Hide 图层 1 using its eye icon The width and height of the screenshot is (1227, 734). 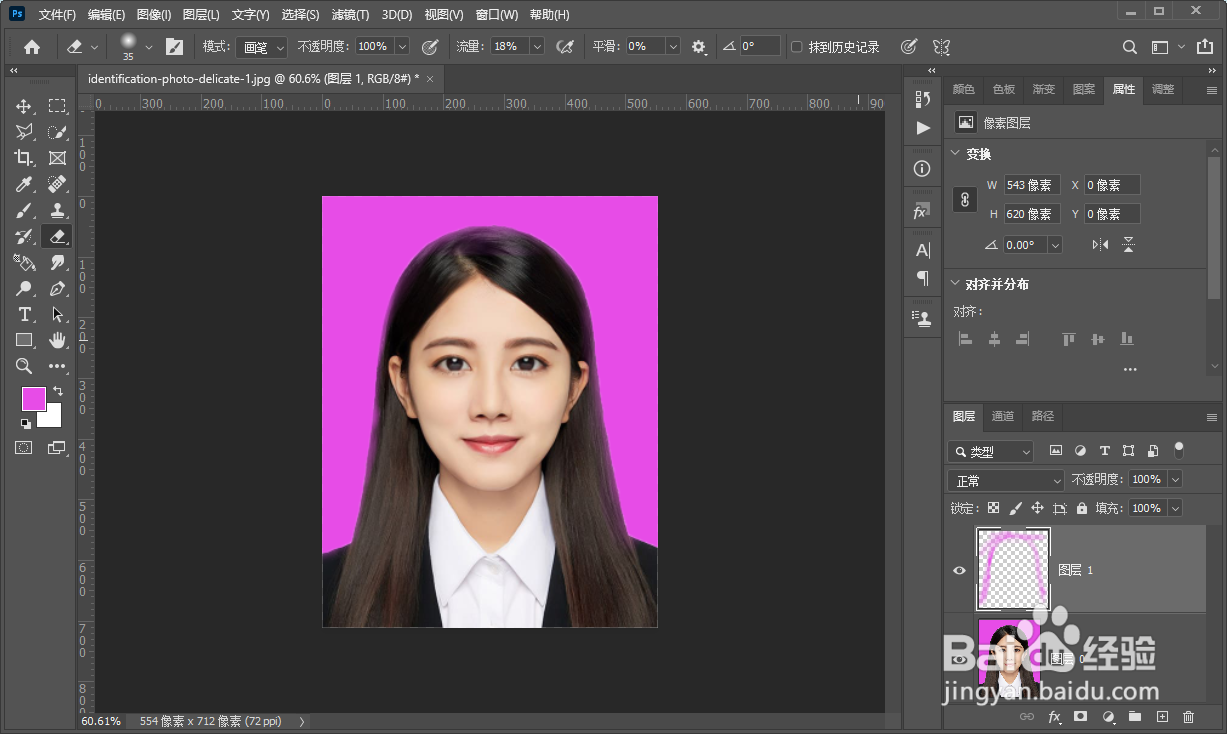(959, 570)
